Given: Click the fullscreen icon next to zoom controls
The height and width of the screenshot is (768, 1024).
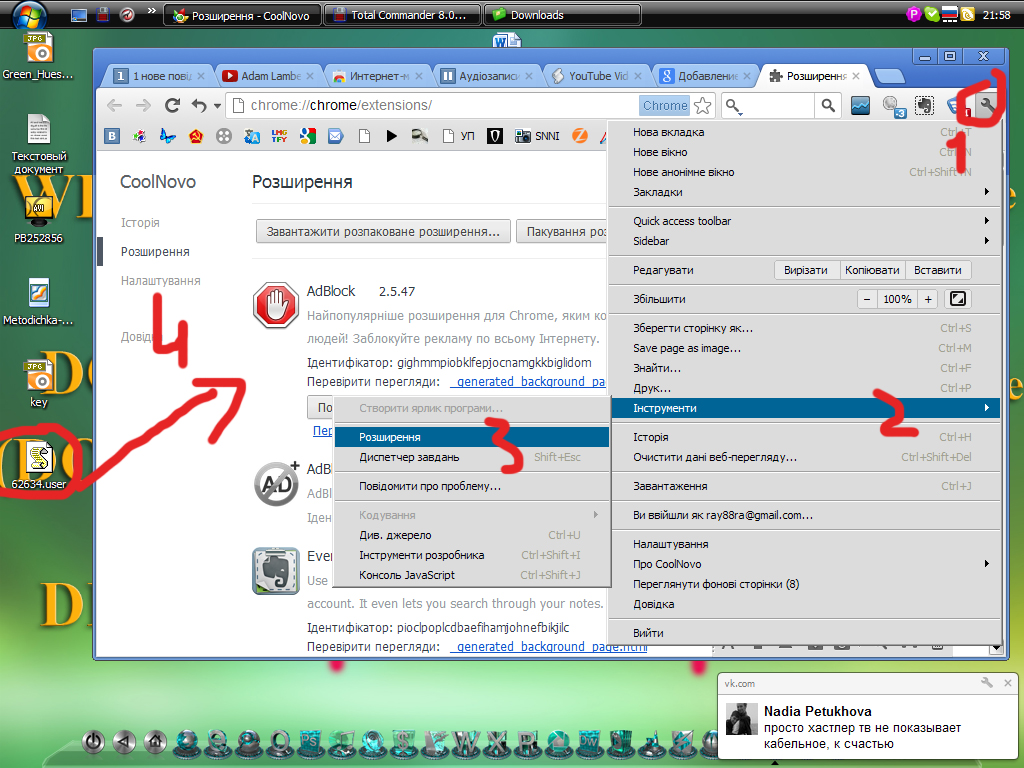Looking at the screenshot, I should (x=957, y=299).
